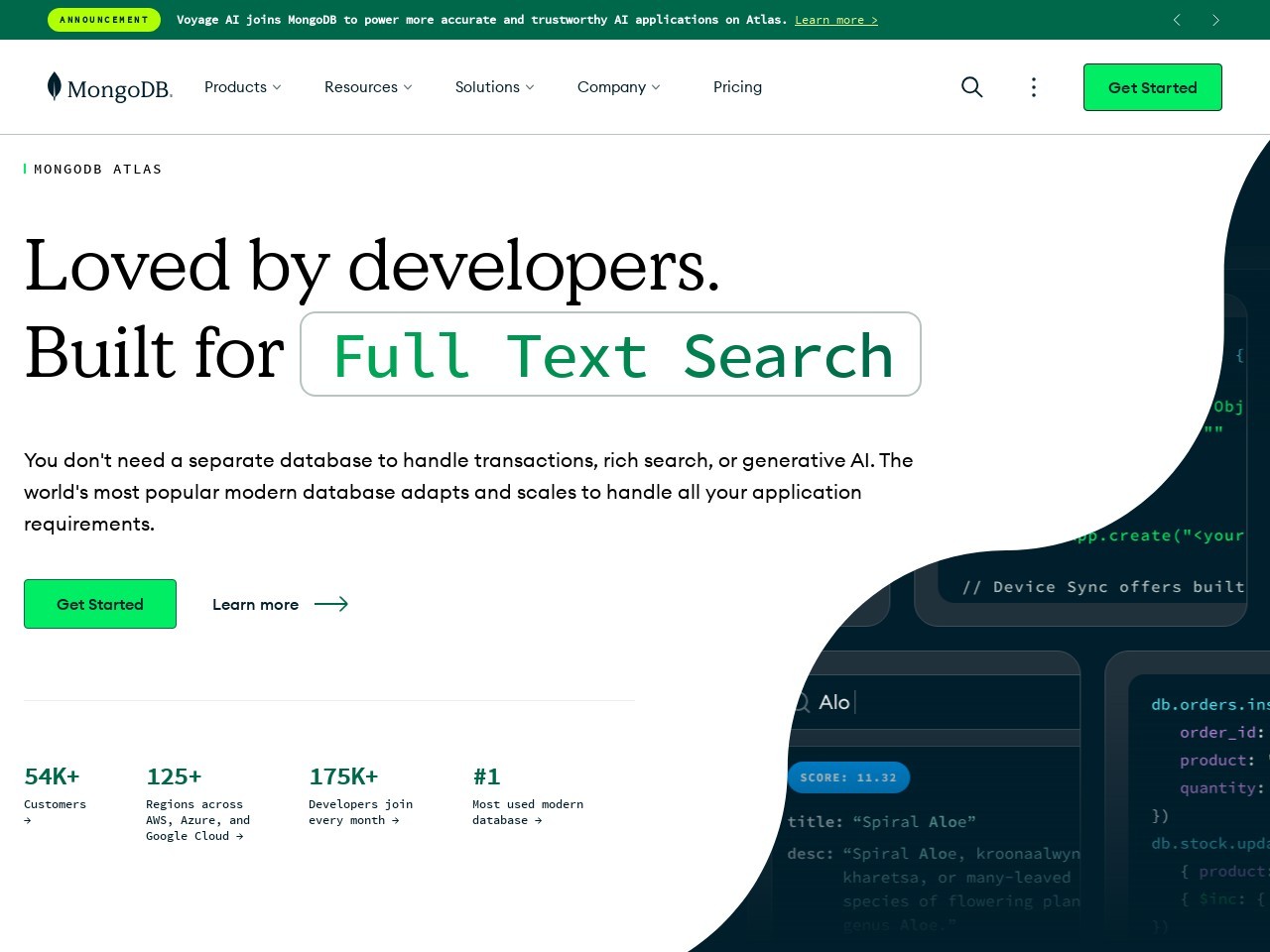
Task: Open the 54K+ Customers stat link
Action: pyautogui.click(x=55, y=795)
